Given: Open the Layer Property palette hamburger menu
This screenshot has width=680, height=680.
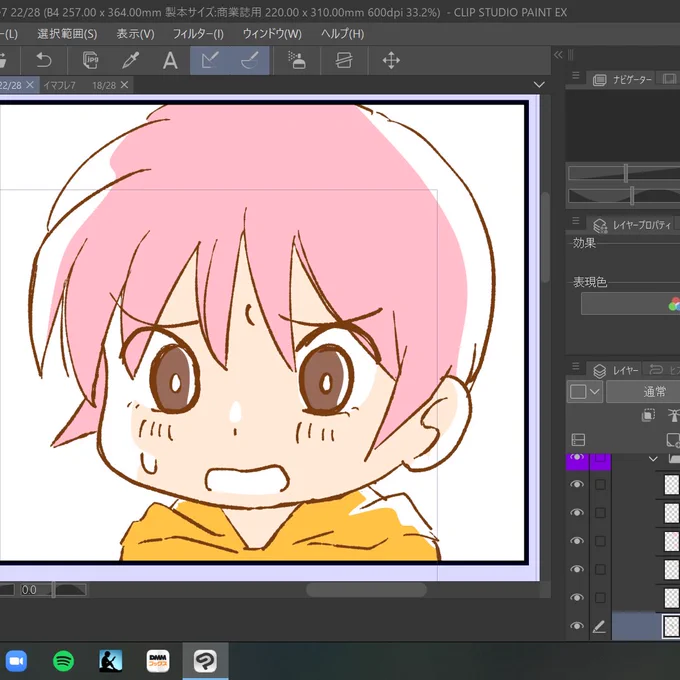Looking at the screenshot, I should [575, 221].
